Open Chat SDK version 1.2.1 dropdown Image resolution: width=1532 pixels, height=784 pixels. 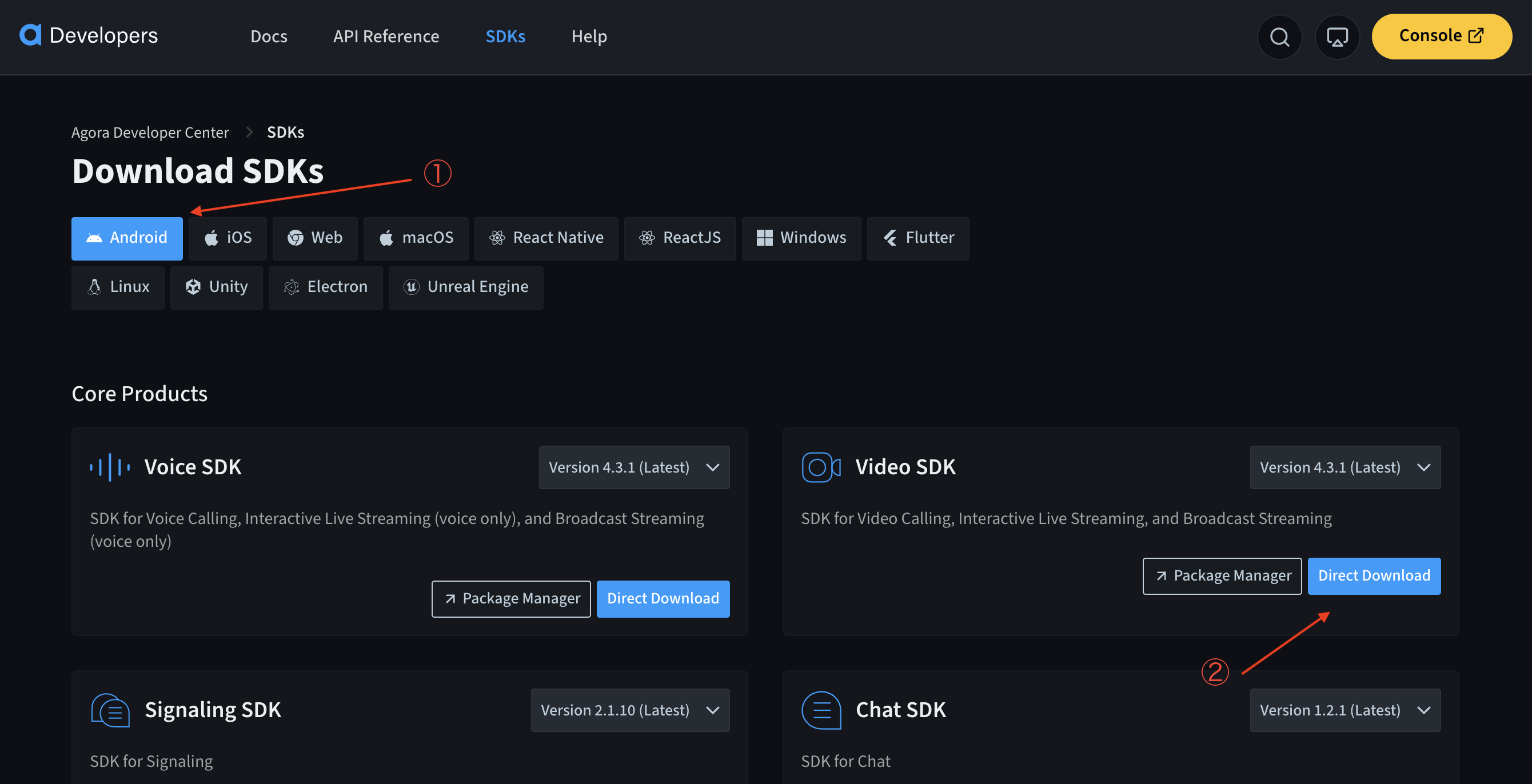1345,710
